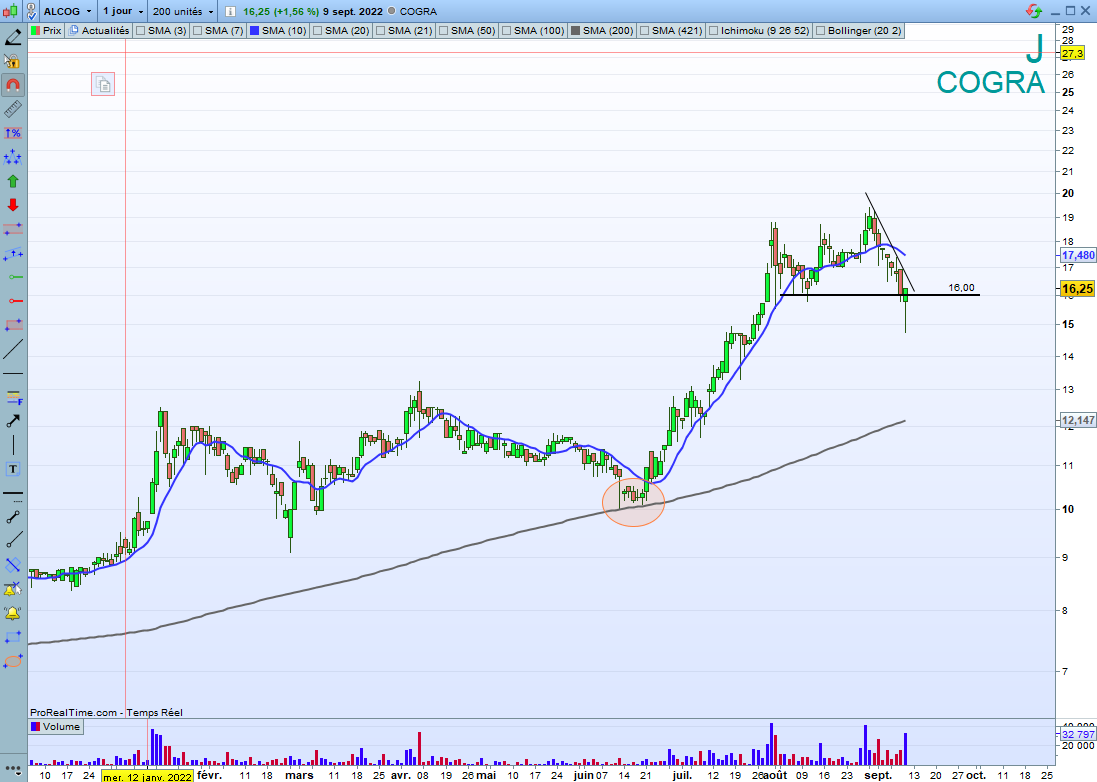The image size is (1097, 782).
Task: Toggle the Ichimoku (9 26 52) indicator
Action: (759, 31)
